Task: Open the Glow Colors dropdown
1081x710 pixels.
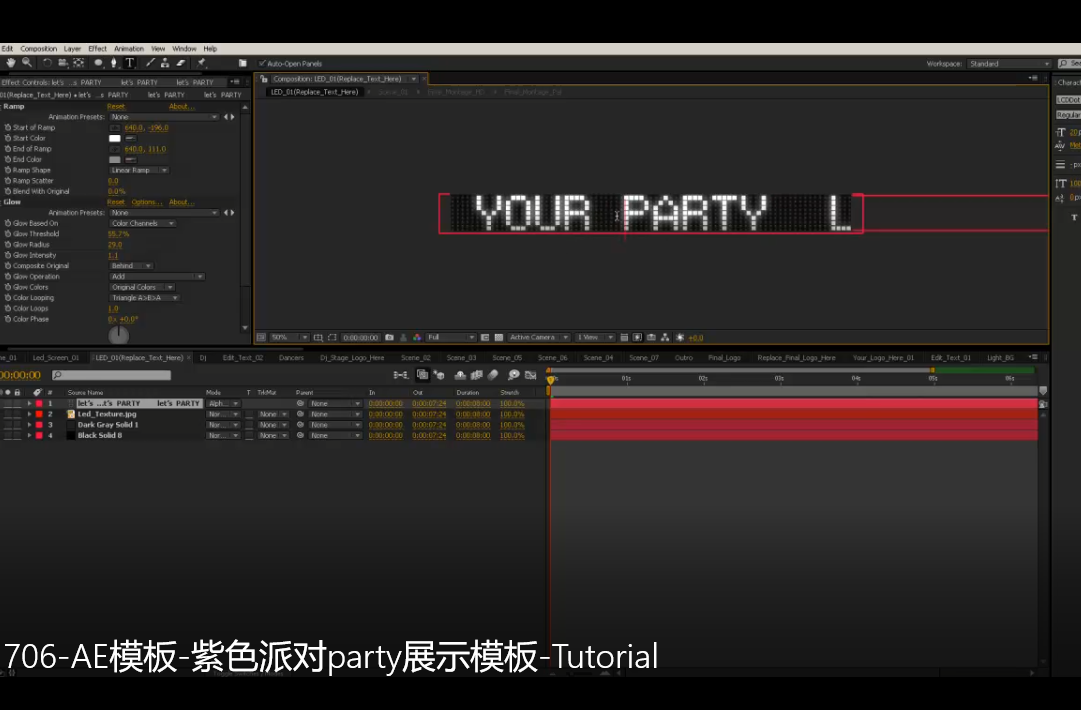Action: pyautogui.click(x=142, y=287)
